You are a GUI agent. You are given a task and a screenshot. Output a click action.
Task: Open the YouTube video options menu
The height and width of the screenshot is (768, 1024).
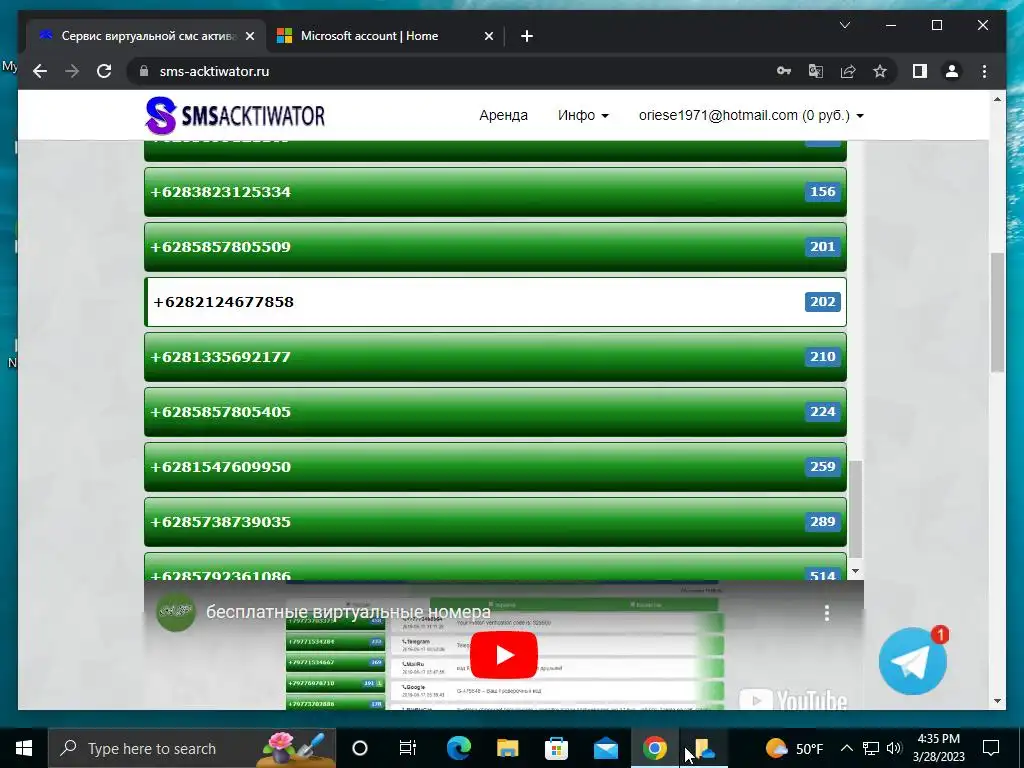[827, 613]
